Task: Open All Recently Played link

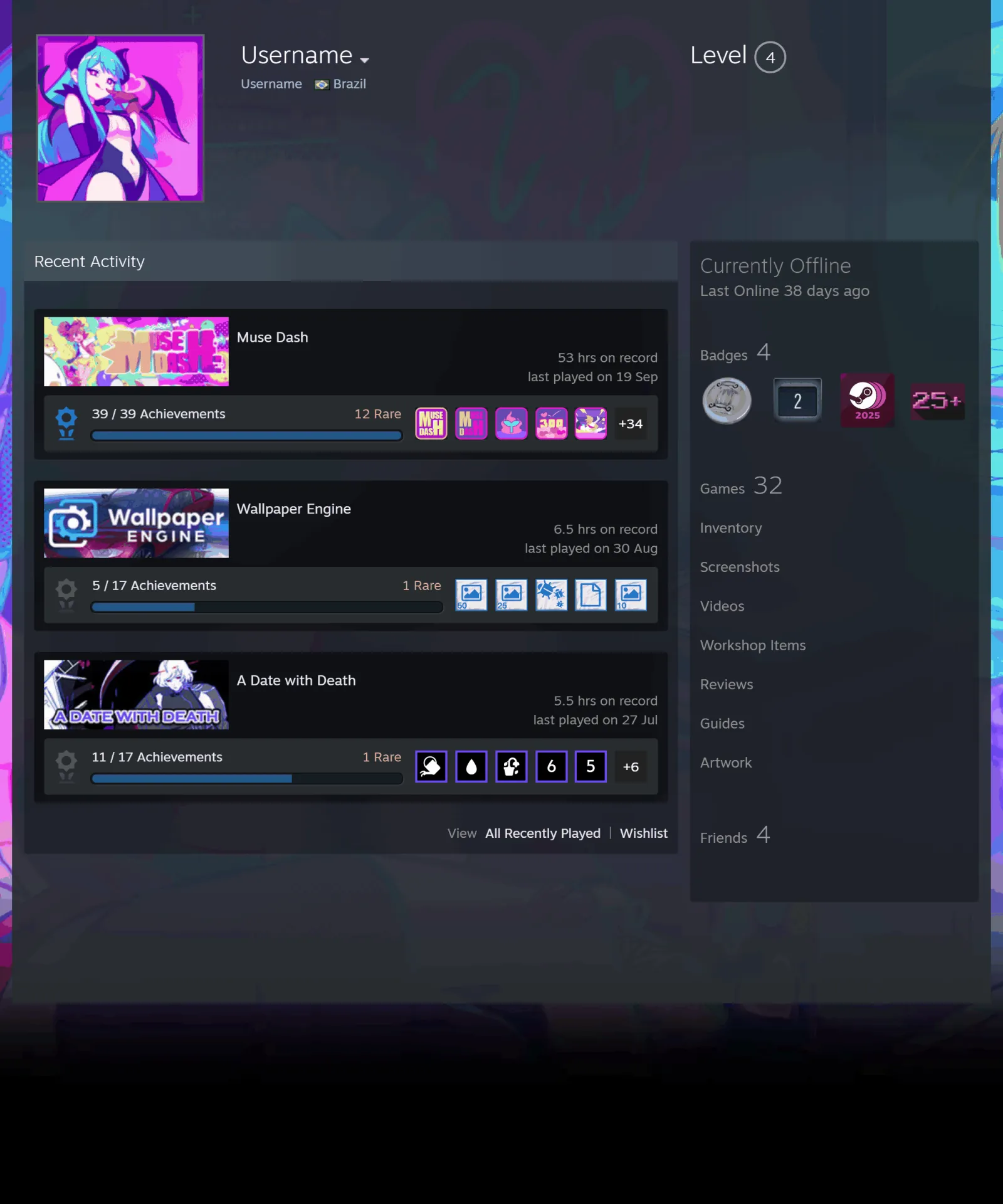Action: click(x=543, y=833)
